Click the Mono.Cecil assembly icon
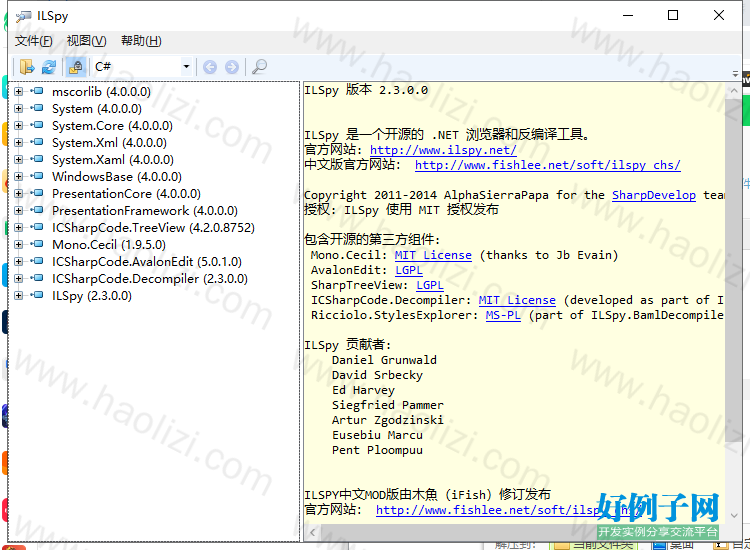The height and width of the screenshot is (550, 750). tap(37, 244)
